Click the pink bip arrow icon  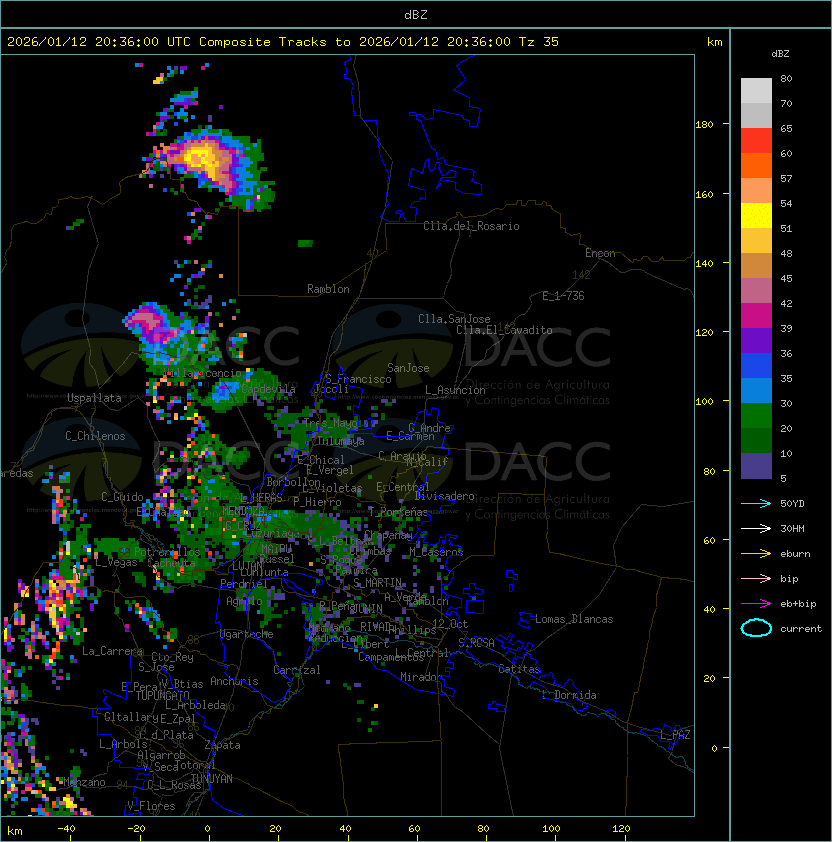coord(756,578)
